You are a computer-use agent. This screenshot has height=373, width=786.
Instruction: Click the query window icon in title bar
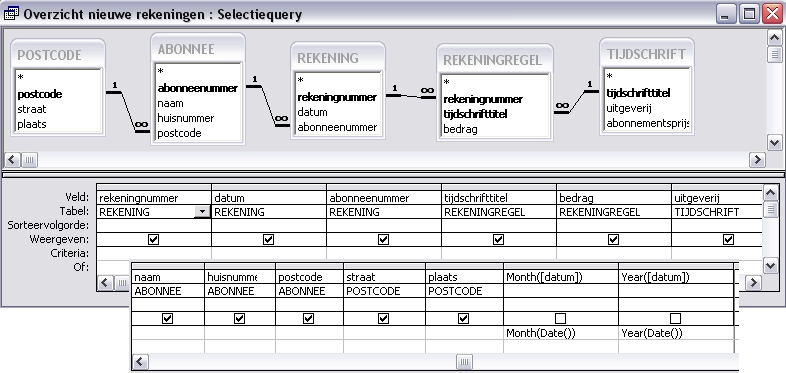tap(11, 13)
